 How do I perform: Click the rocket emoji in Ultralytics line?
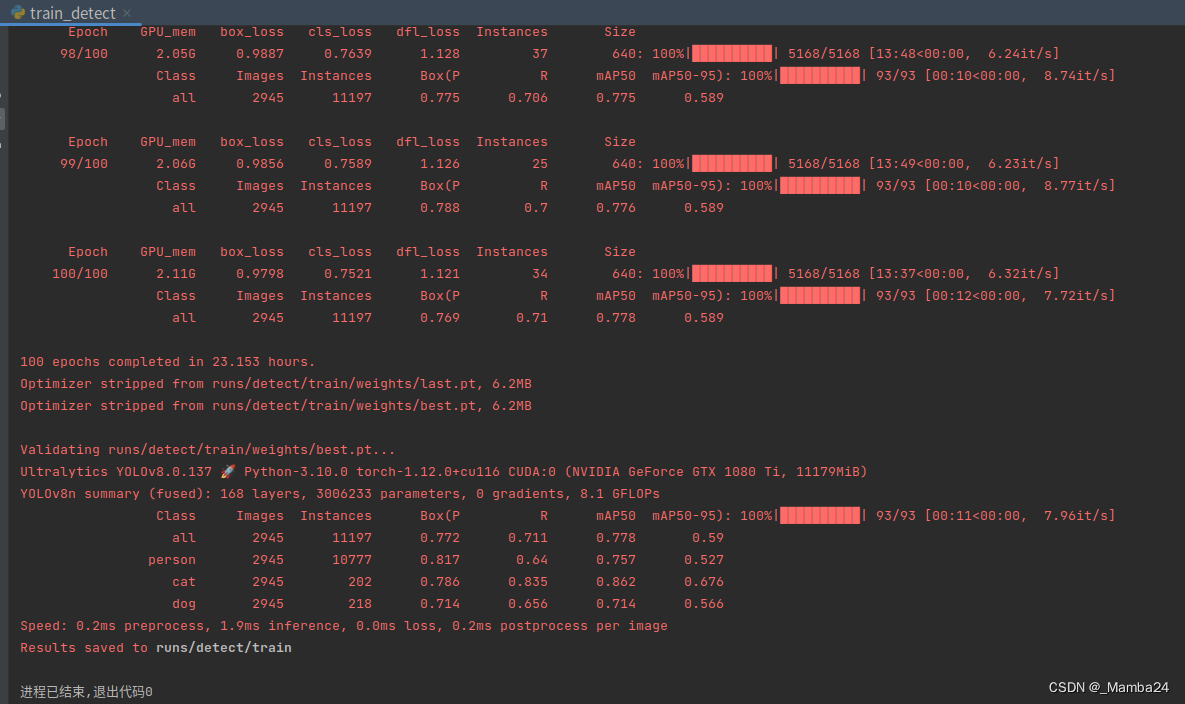tap(227, 471)
